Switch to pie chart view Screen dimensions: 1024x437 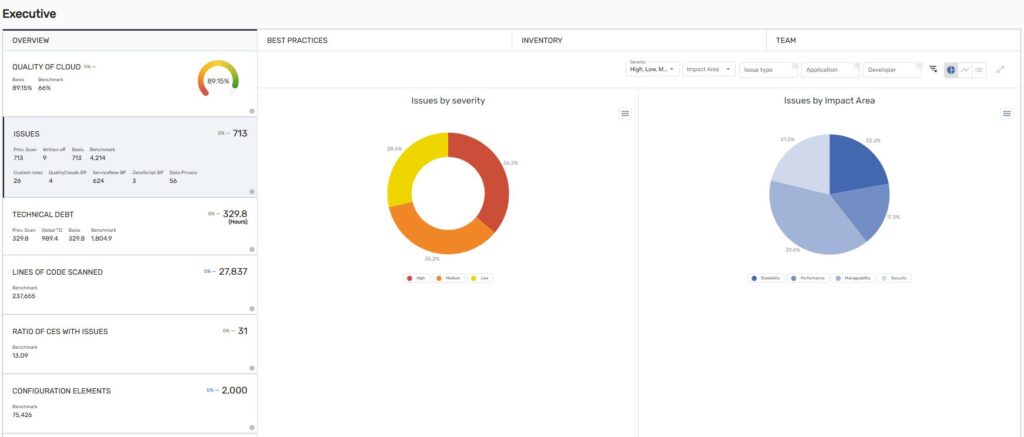[x=950, y=69]
